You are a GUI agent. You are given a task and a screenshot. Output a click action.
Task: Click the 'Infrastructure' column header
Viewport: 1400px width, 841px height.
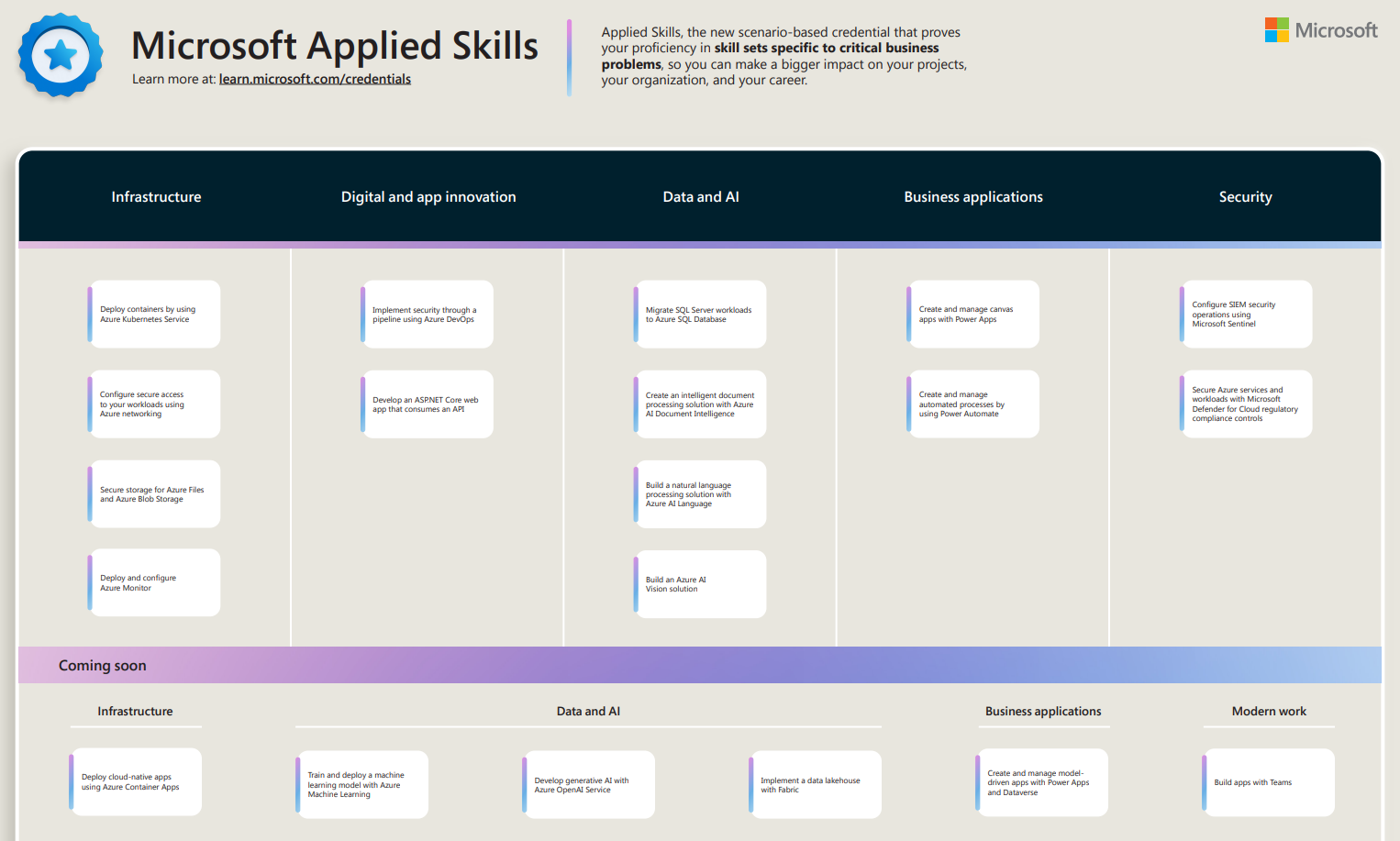tap(156, 196)
